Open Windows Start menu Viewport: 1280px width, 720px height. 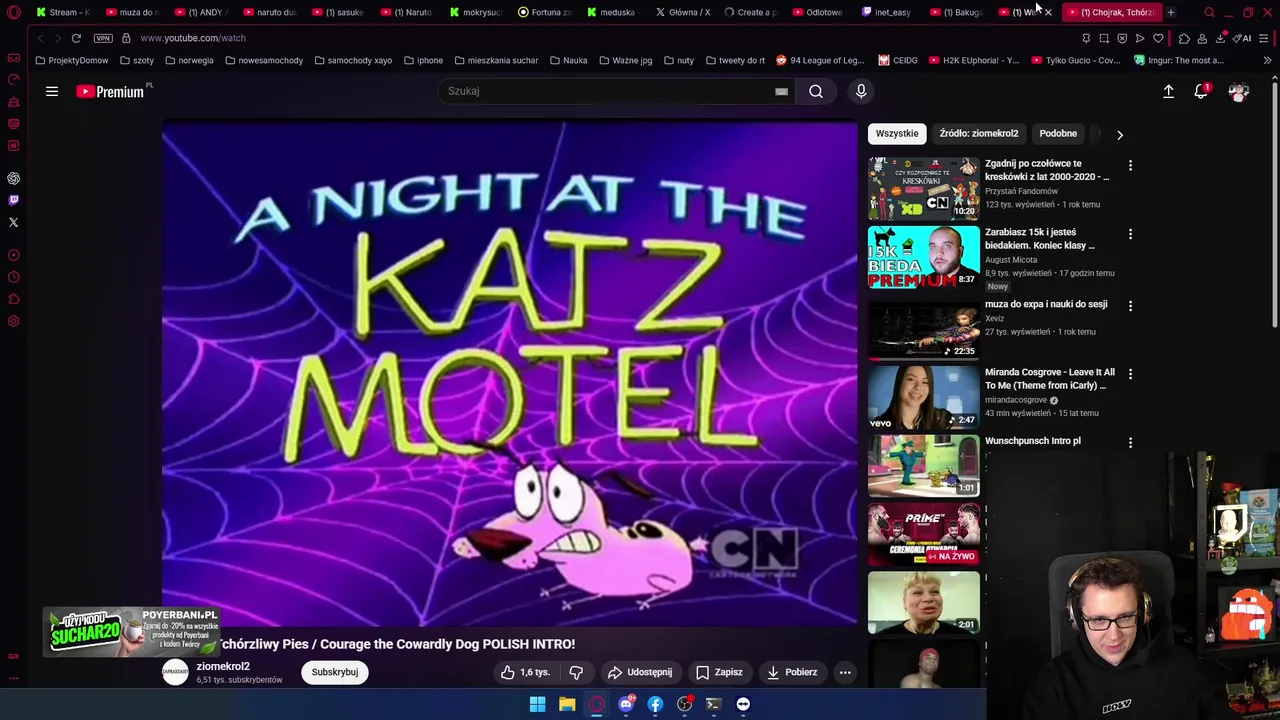pos(537,704)
